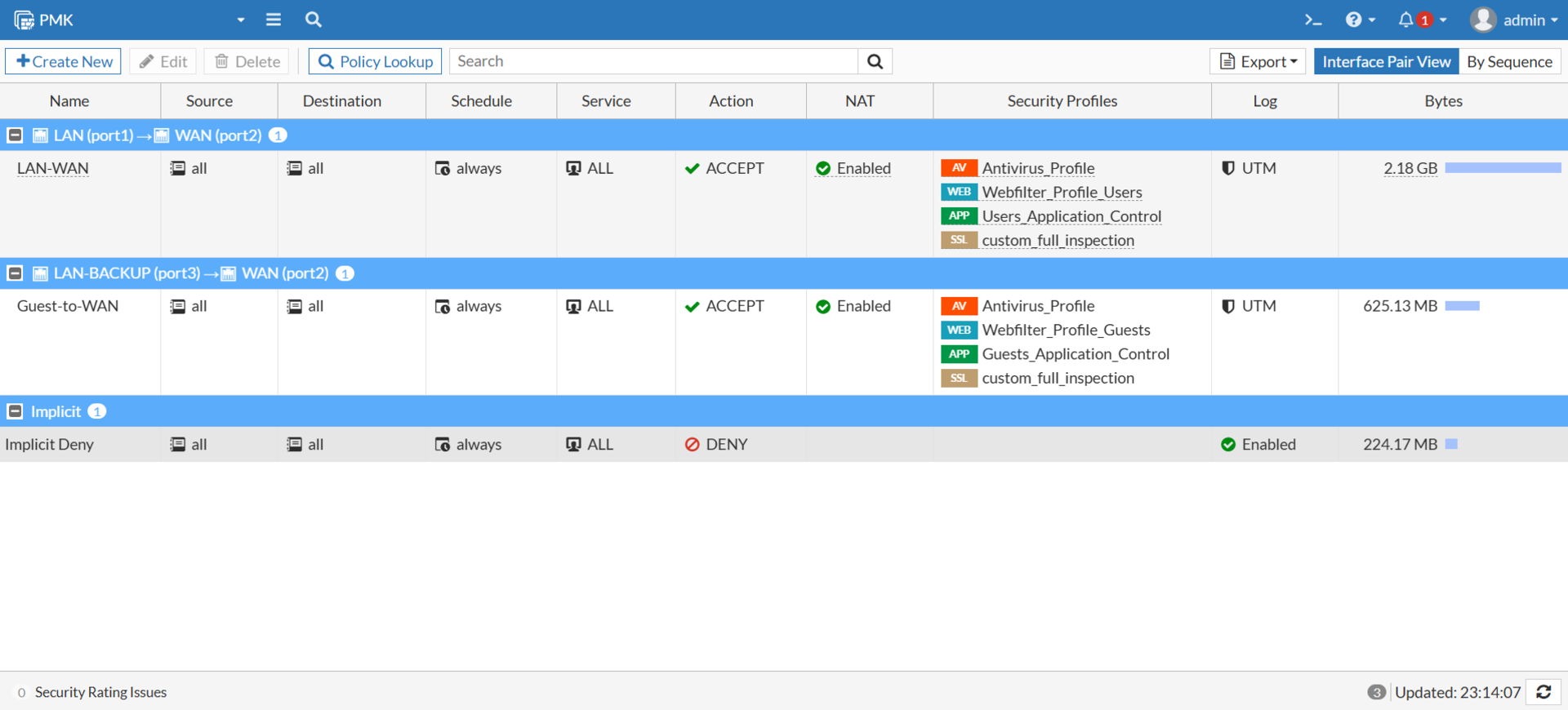Open the Help menu dropdown
The image size is (1568, 710).
(1360, 20)
